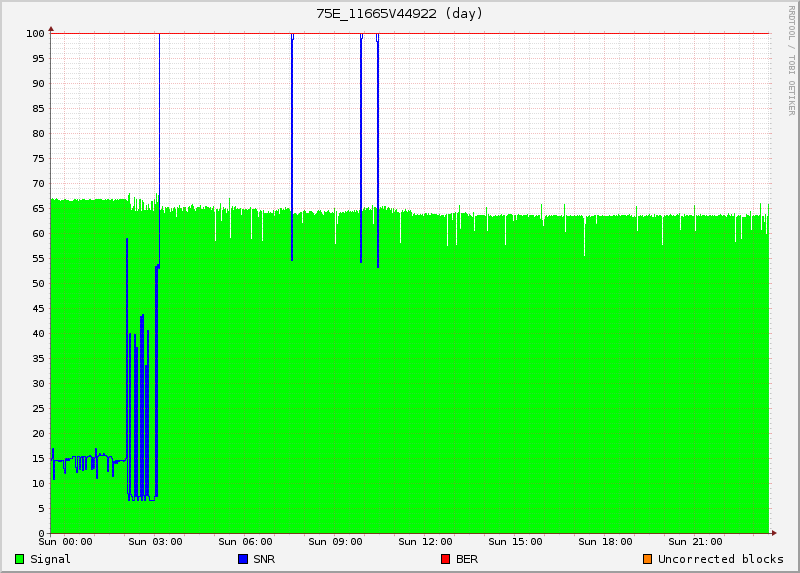
Task: Click the 'Sun 06:00' time axis label
Action: click(x=245, y=542)
